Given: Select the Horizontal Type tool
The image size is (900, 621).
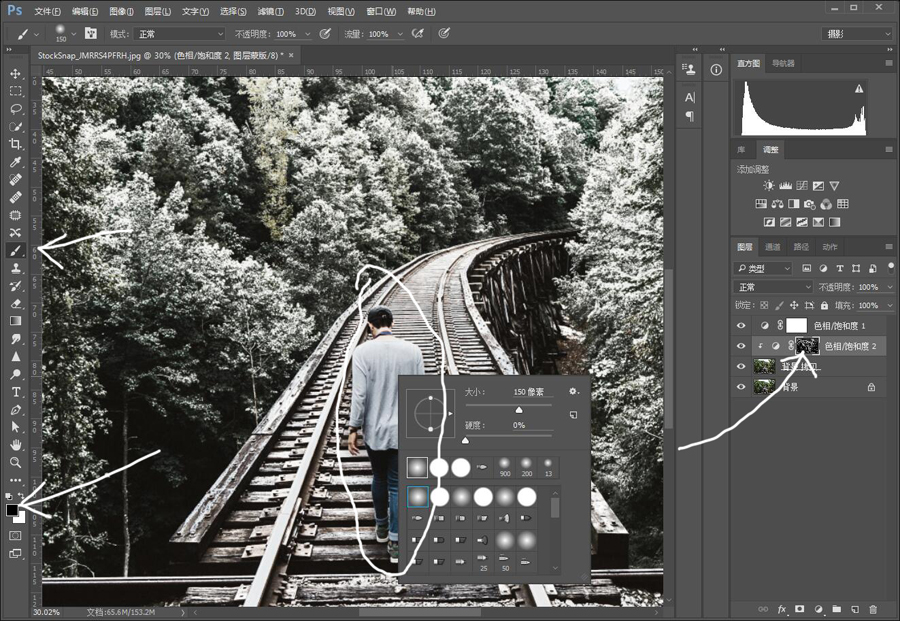Looking at the screenshot, I should click(x=15, y=392).
